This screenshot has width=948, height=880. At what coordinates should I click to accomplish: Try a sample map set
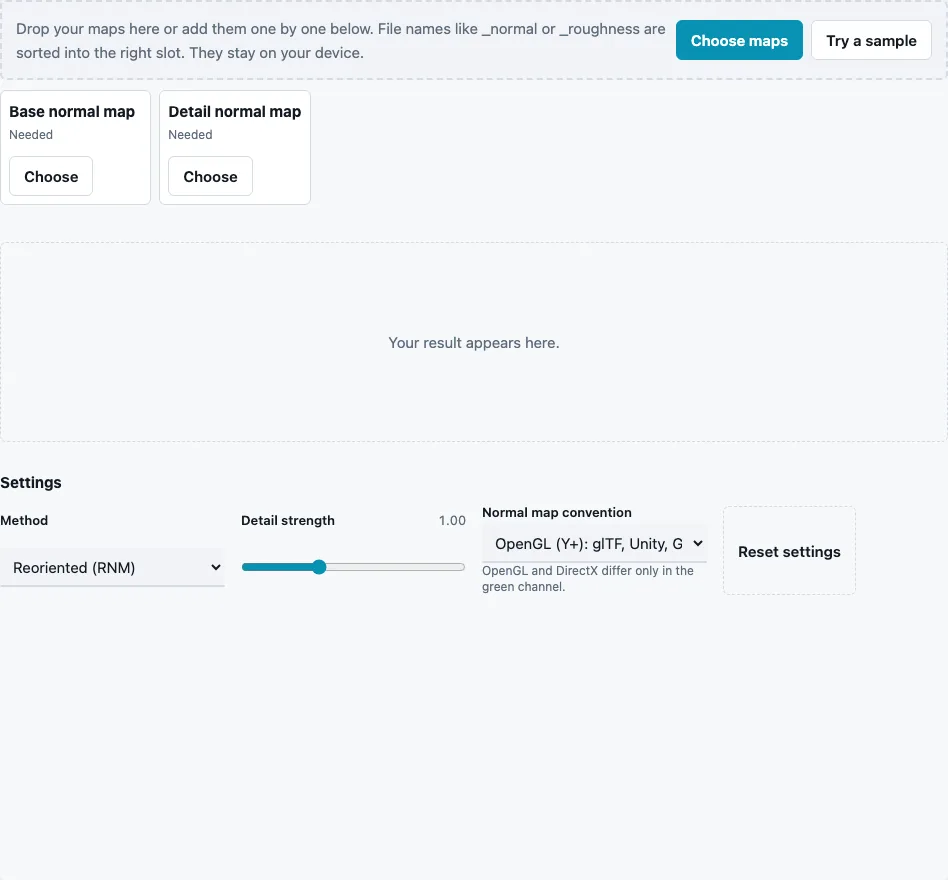click(x=871, y=40)
